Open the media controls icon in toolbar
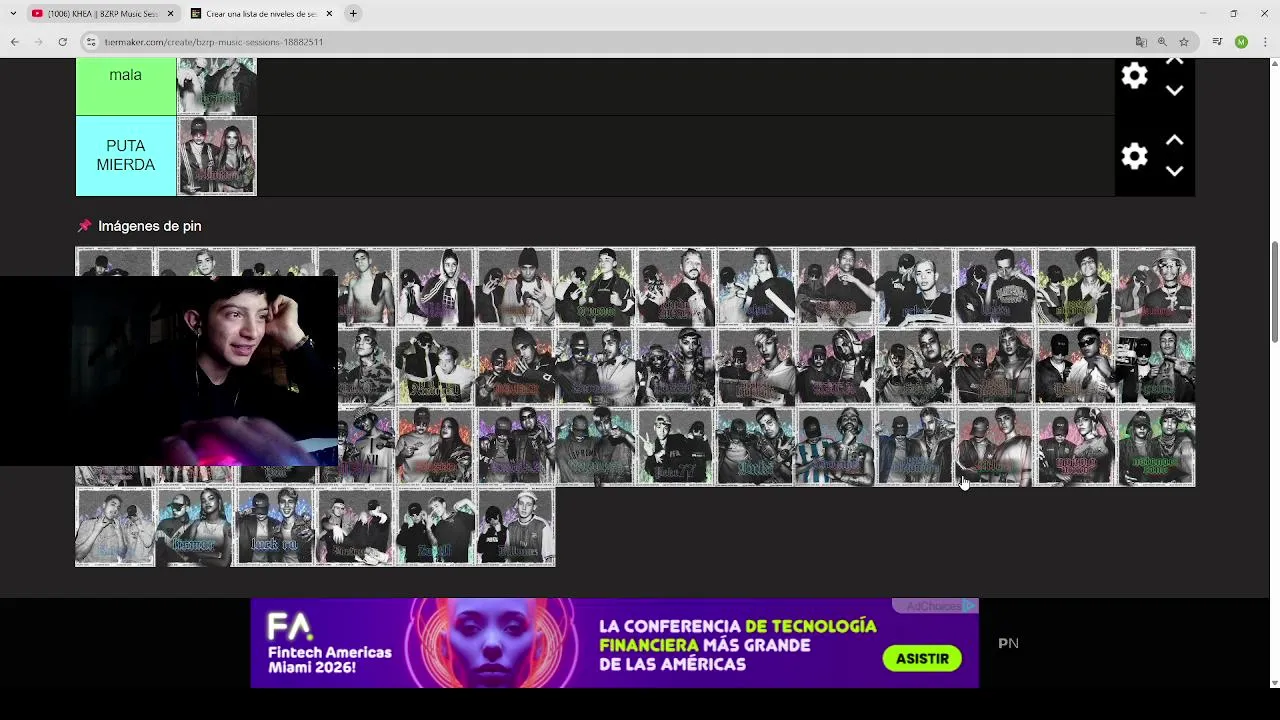Viewport: 1280px width, 720px height. coord(1217,42)
